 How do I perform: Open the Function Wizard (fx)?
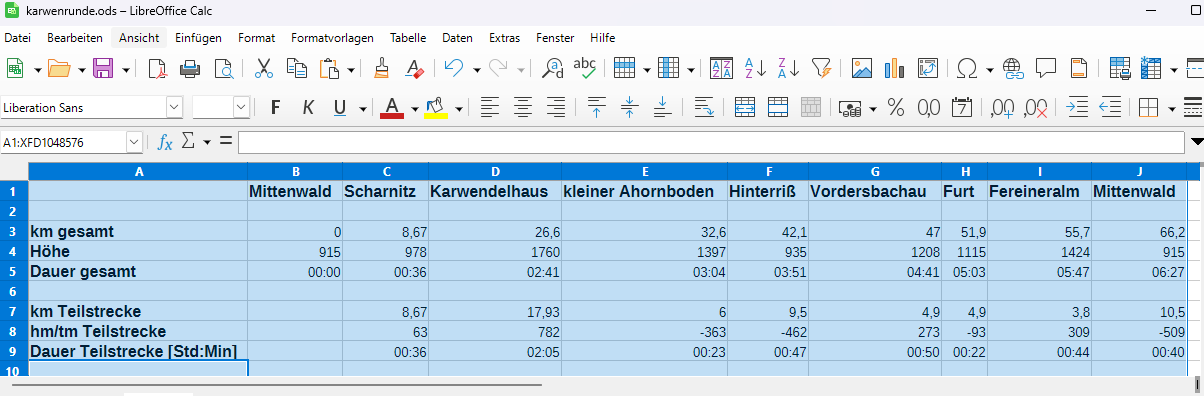click(x=166, y=143)
